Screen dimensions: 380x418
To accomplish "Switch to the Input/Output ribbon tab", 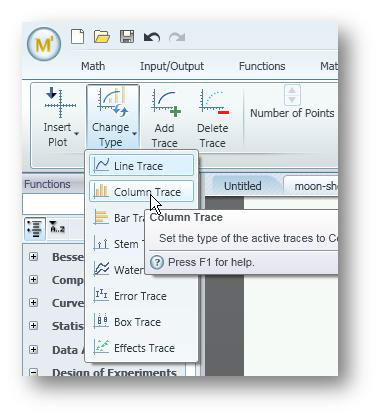I will point(172,66).
